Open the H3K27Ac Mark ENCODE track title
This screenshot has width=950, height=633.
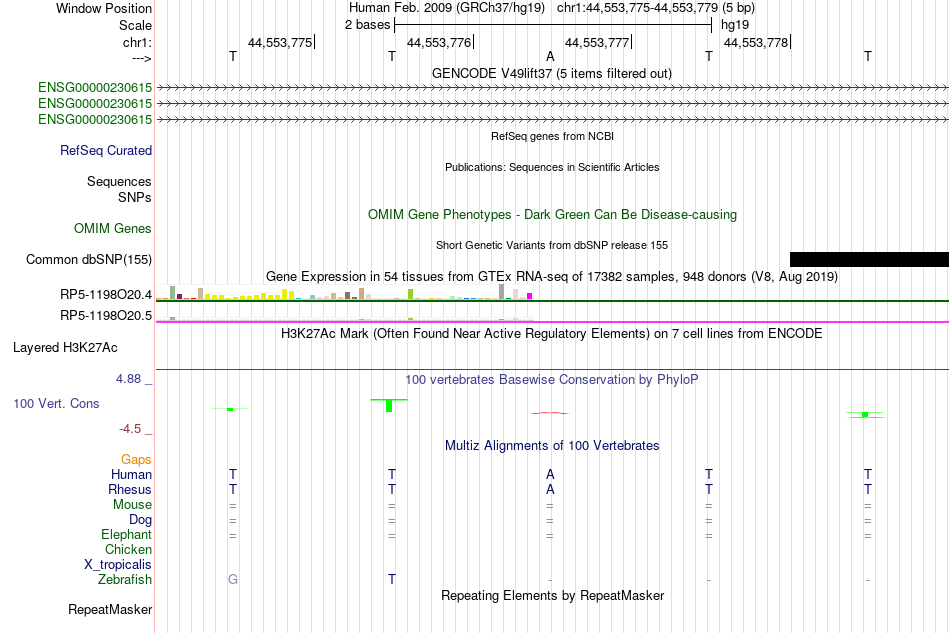click(x=551, y=334)
